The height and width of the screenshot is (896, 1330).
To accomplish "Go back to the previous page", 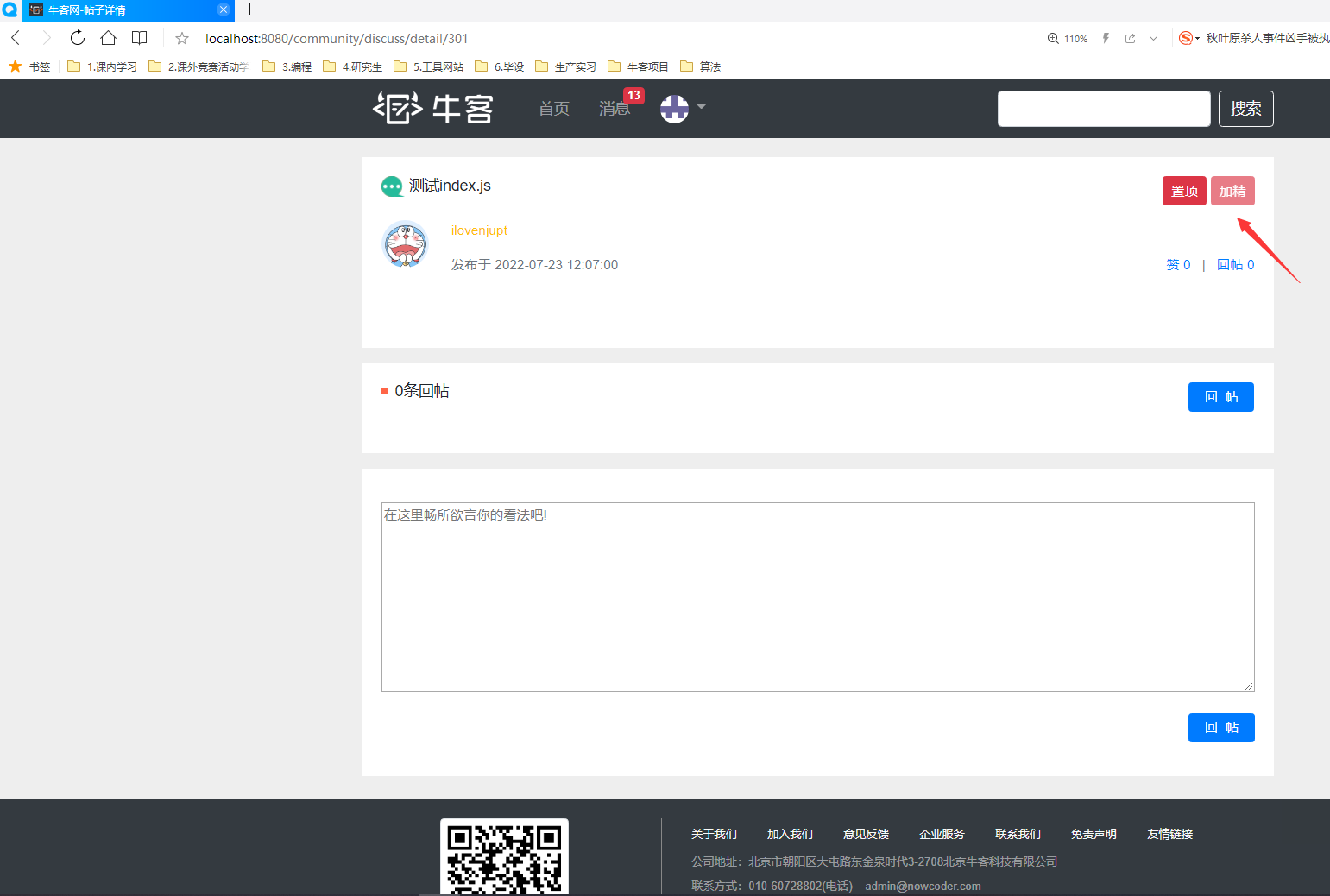I will (16, 38).
